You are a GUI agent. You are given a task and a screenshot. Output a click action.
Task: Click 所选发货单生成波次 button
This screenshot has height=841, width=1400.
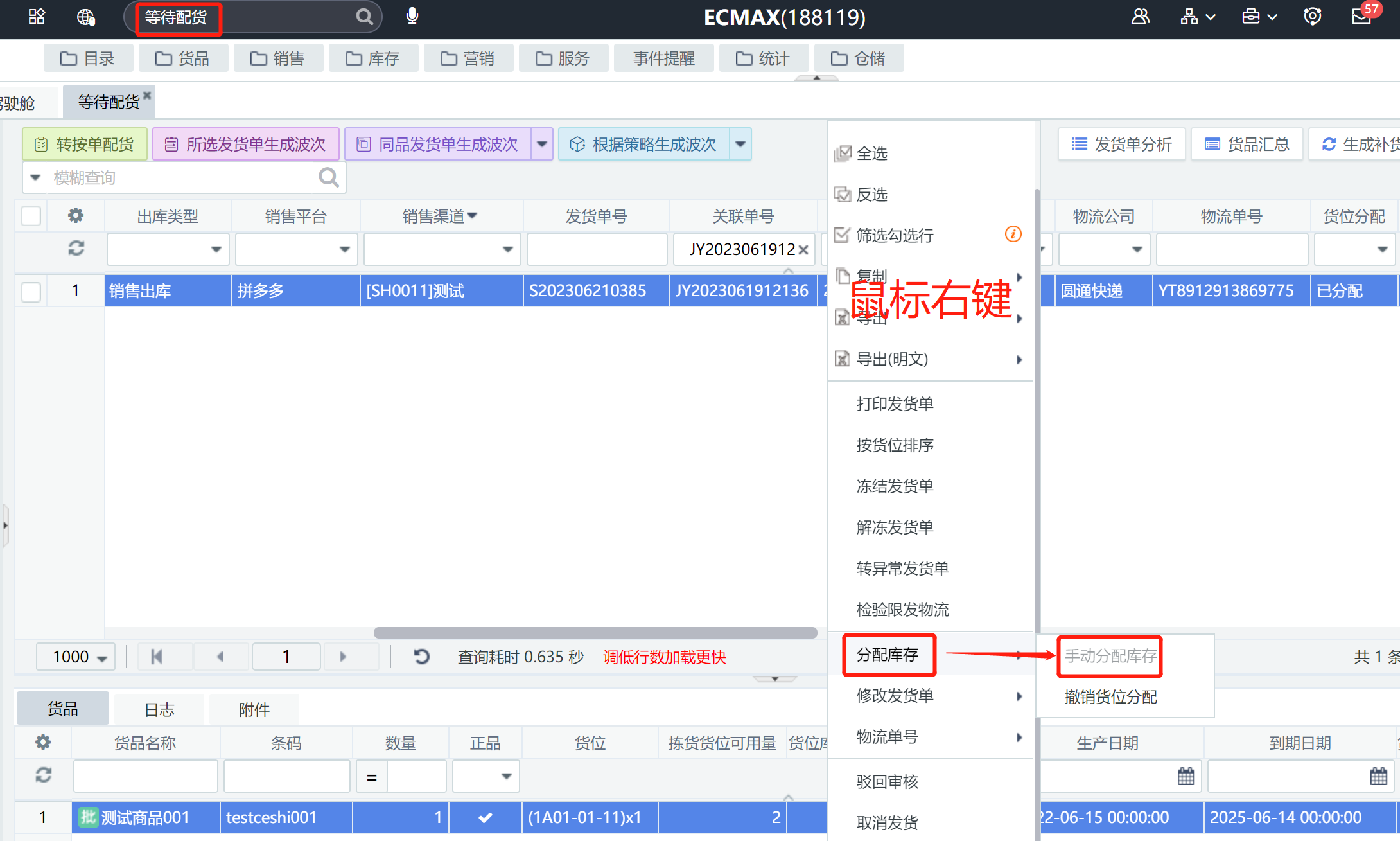[x=245, y=144]
